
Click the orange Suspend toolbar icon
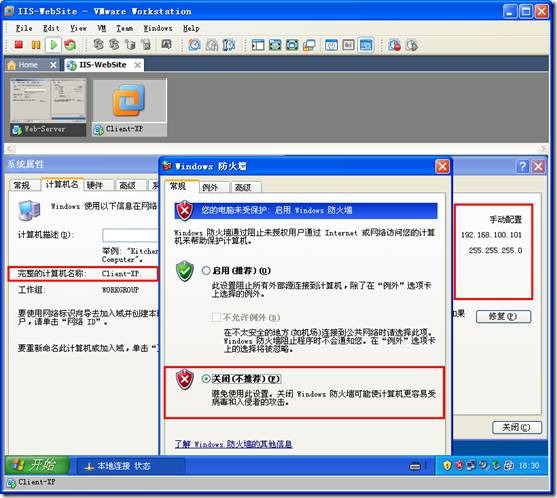click(36, 45)
